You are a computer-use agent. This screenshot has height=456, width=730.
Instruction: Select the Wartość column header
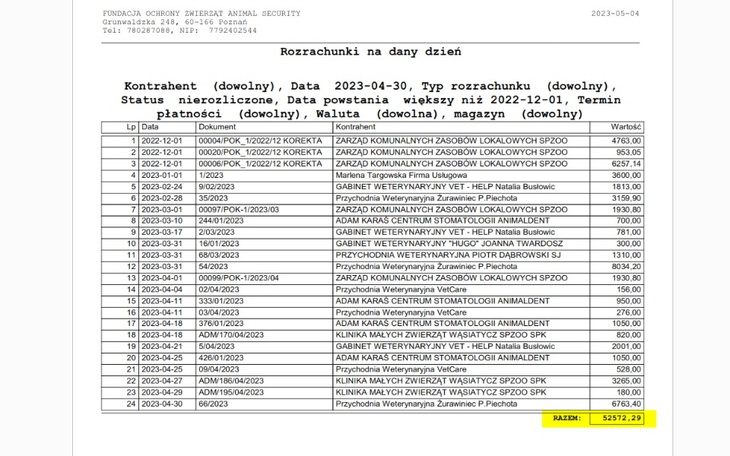click(625, 129)
